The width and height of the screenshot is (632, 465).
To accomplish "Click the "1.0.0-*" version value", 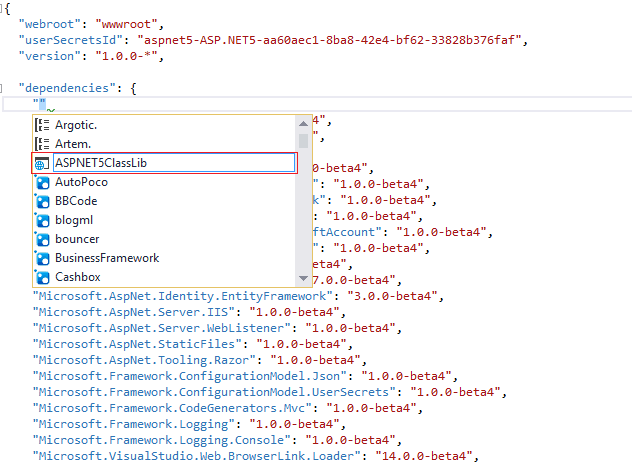I will [x=126, y=56].
